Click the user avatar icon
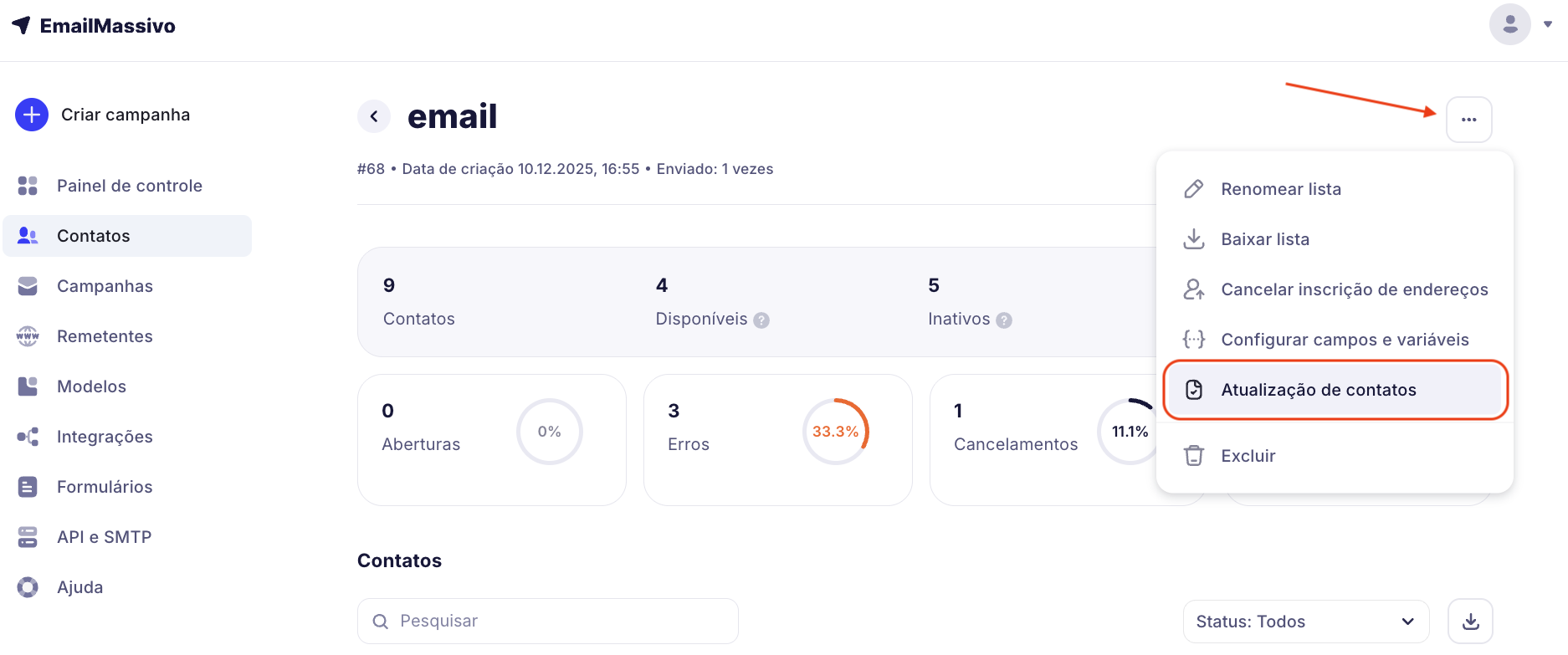Viewport: 1568px width, 655px height. 1509,24
